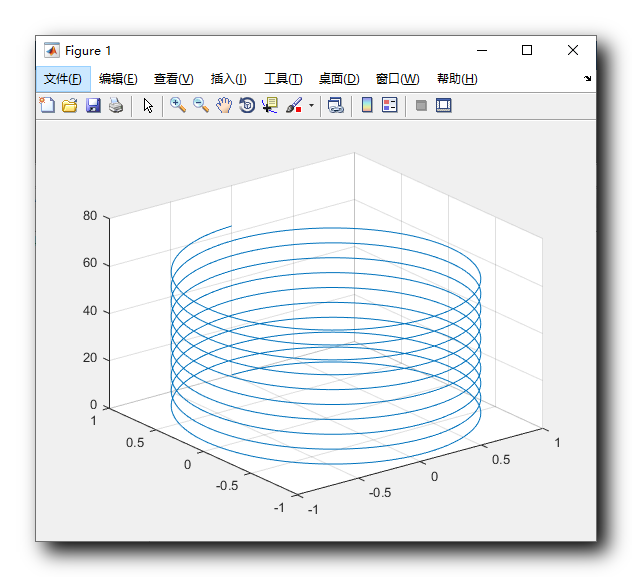Insert a colorbar using the toolbar icon
632x577 pixels.
coord(367,105)
